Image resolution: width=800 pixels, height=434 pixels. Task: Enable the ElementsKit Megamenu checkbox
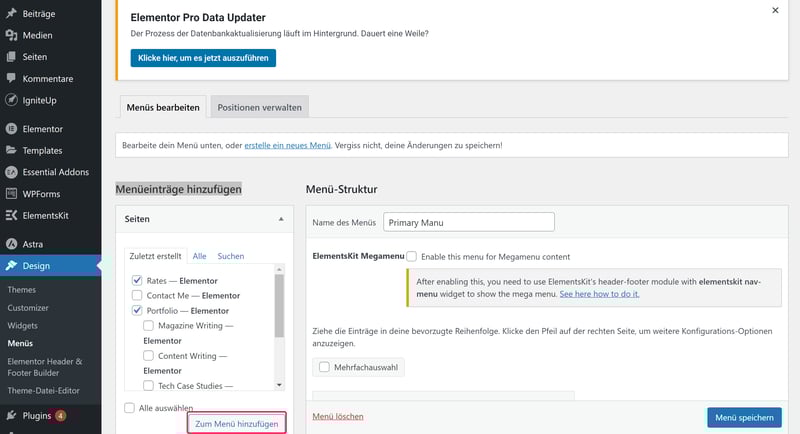point(412,257)
